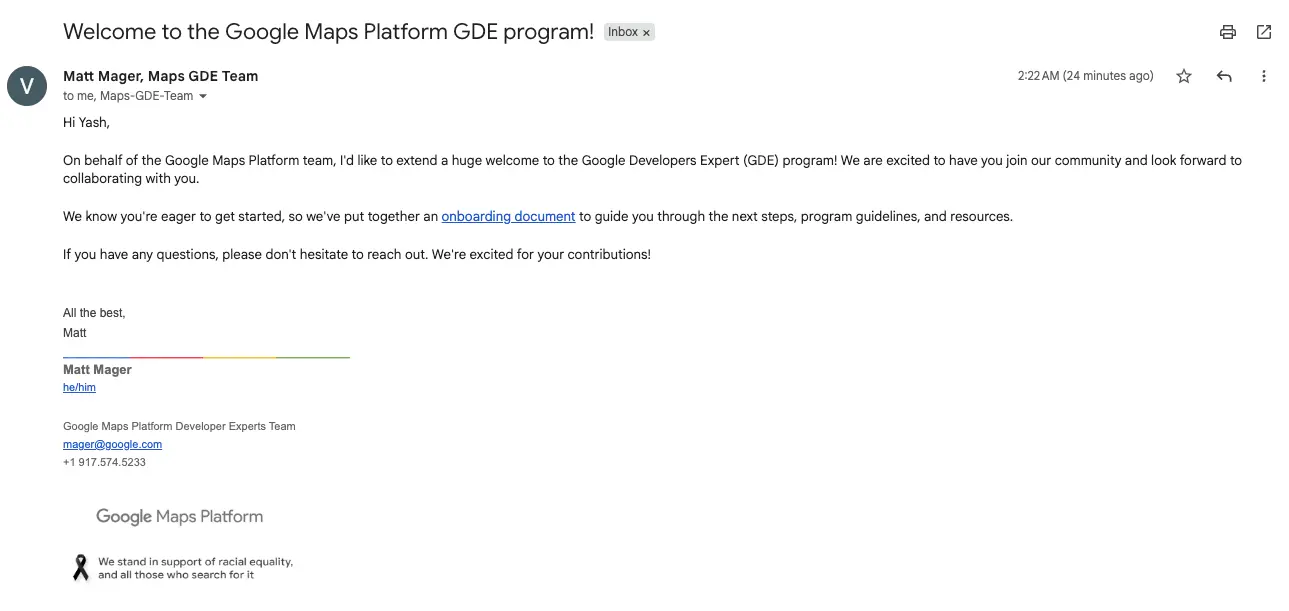
Task: Click the Google Maps Platform logo
Action: click(180, 517)
